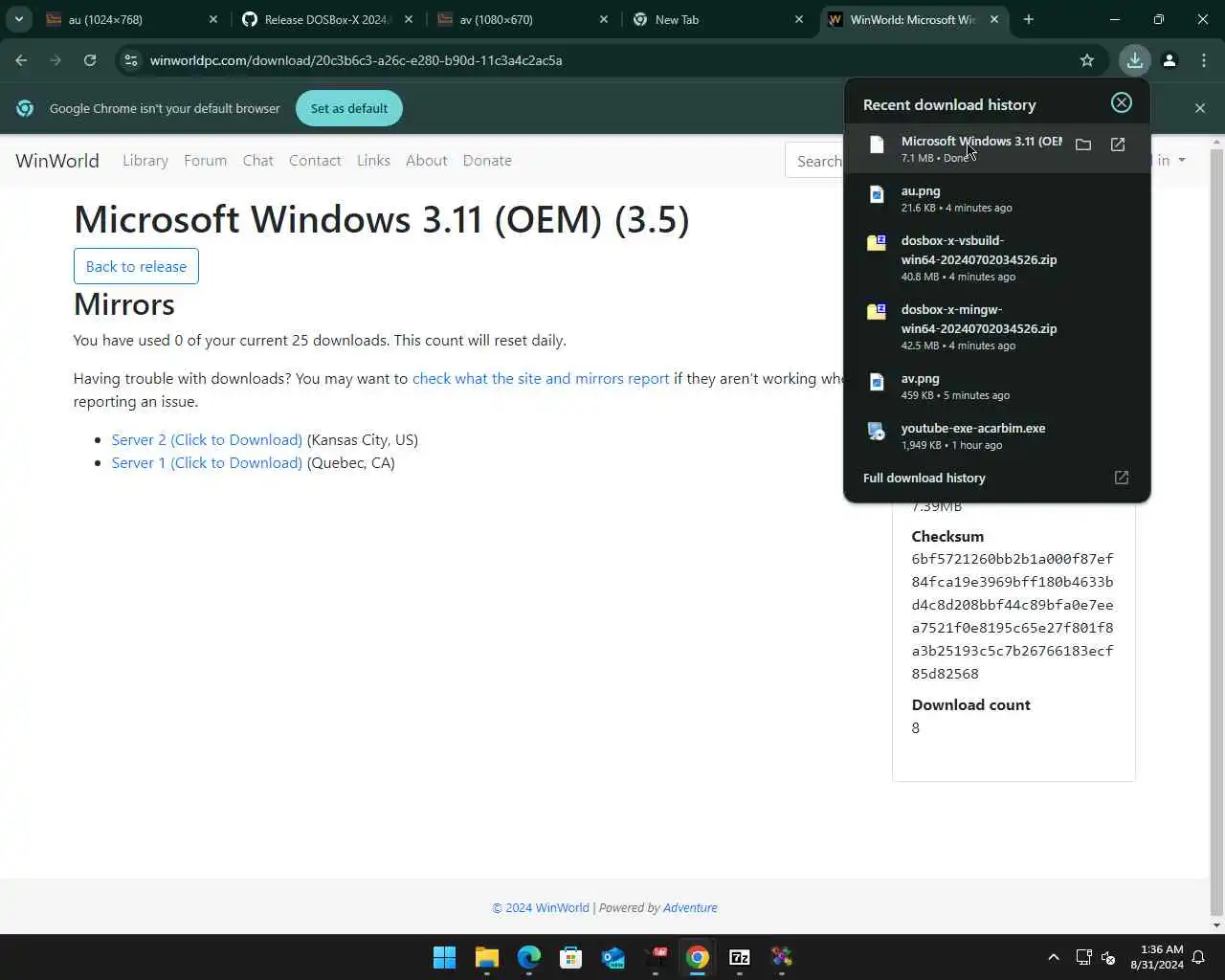Open the Forum nav item
Screen dimensions: 1225x980
point(206,161)
